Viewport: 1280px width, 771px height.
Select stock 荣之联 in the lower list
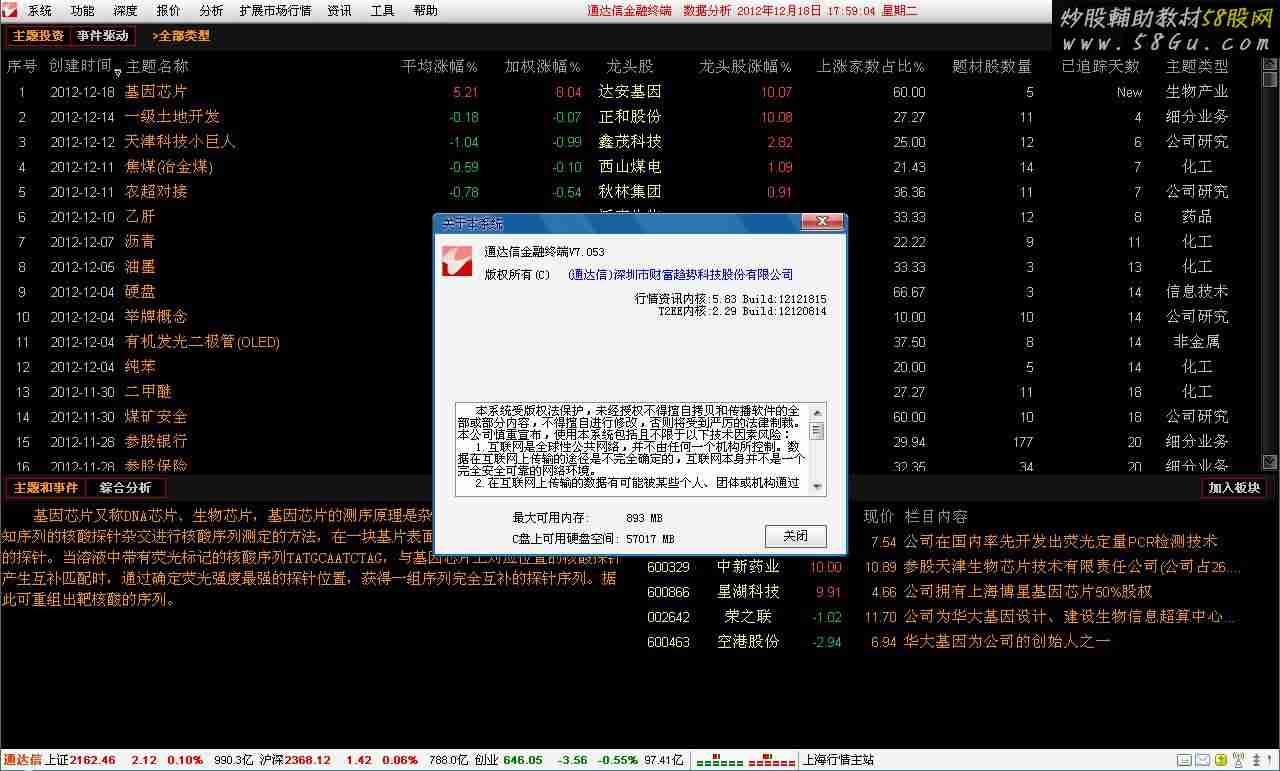tap(748, 617)
